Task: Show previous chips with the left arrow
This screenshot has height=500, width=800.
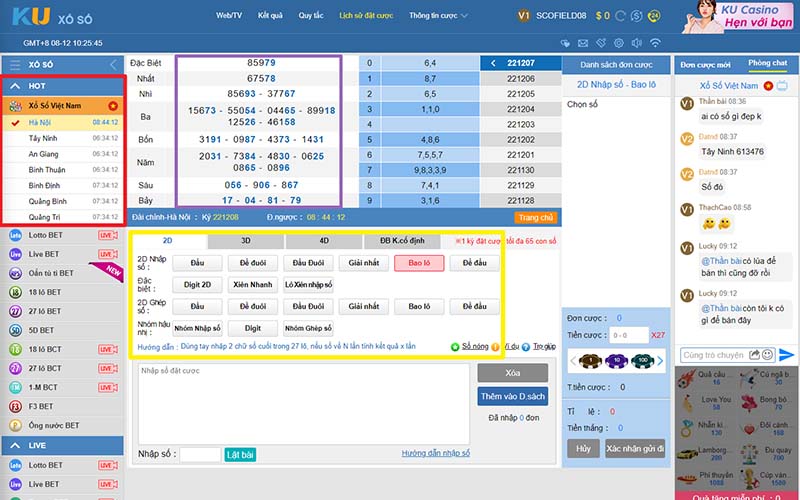Action: (572, 361)
